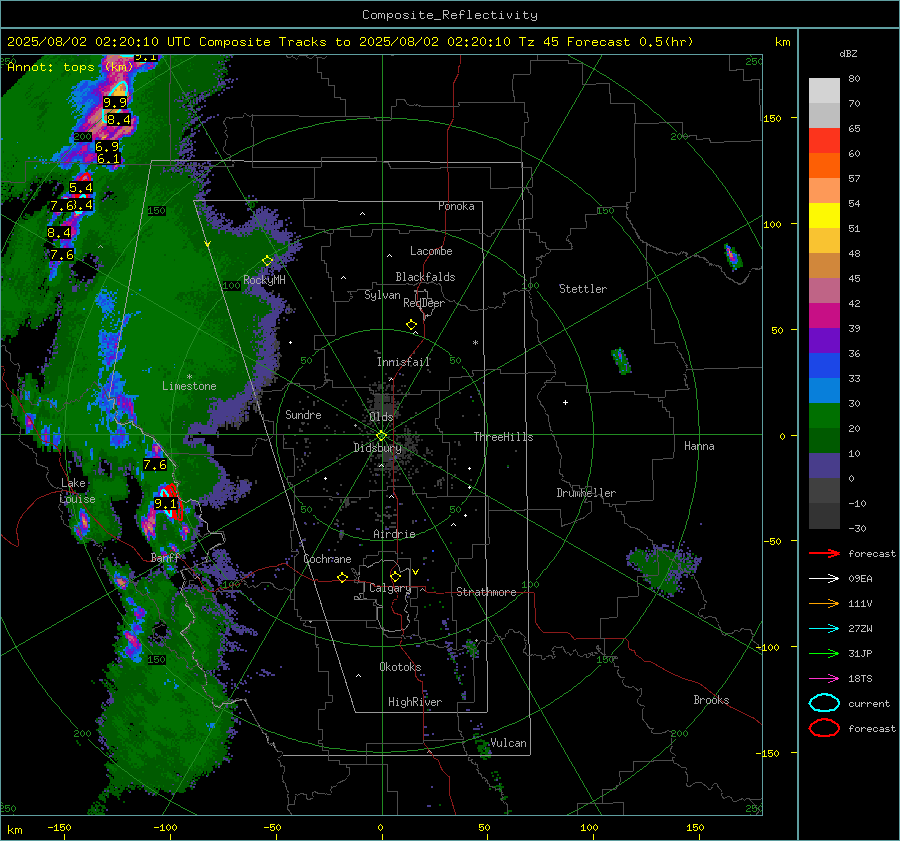Click the storm top label 5.4
This screenshot has width=900, height=841.
click(x=80, y=188)
